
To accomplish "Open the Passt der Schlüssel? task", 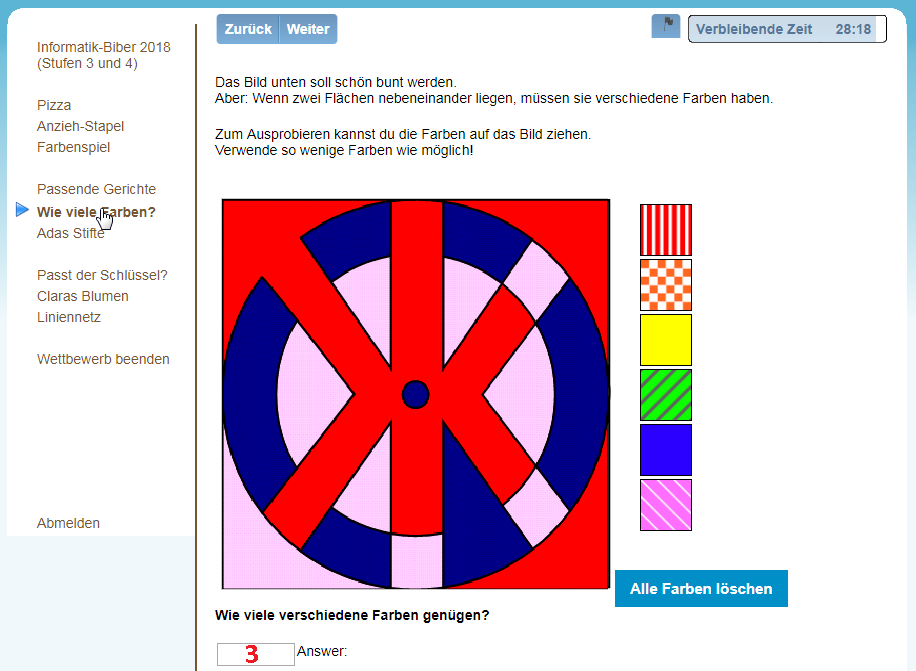I will pos(102,275).
